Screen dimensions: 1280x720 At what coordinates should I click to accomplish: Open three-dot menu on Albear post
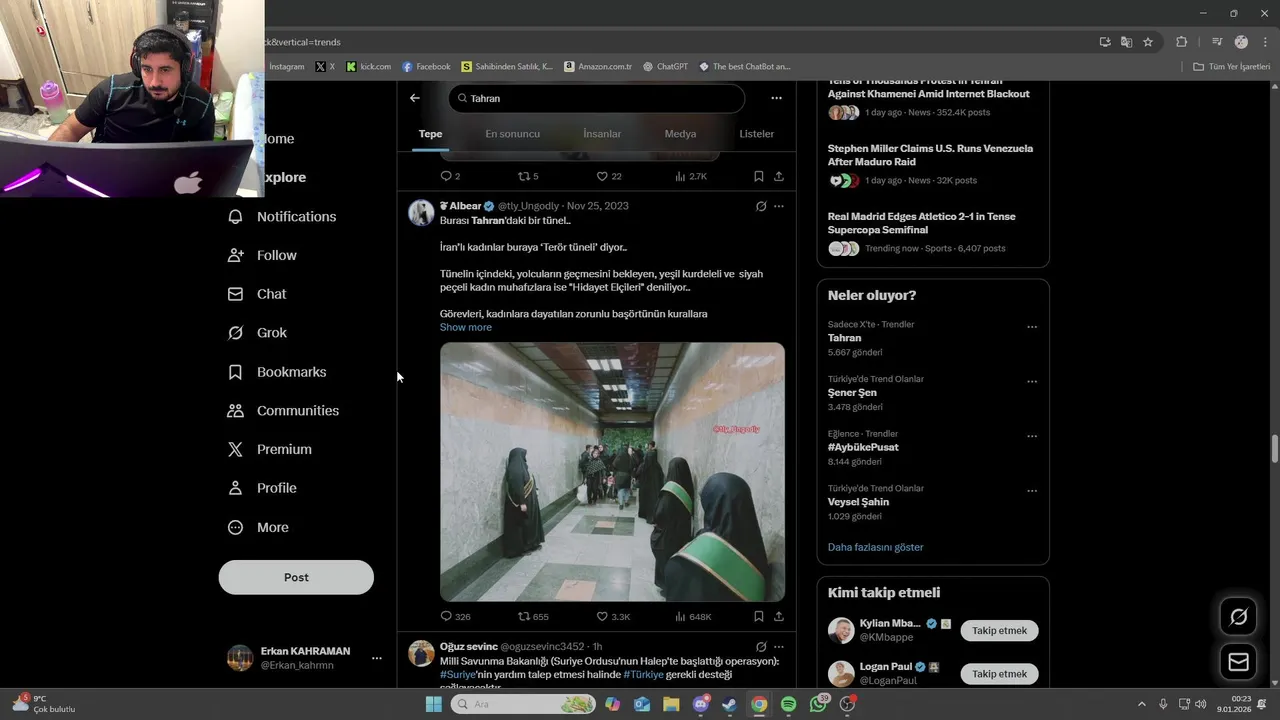tap(779, 206)
